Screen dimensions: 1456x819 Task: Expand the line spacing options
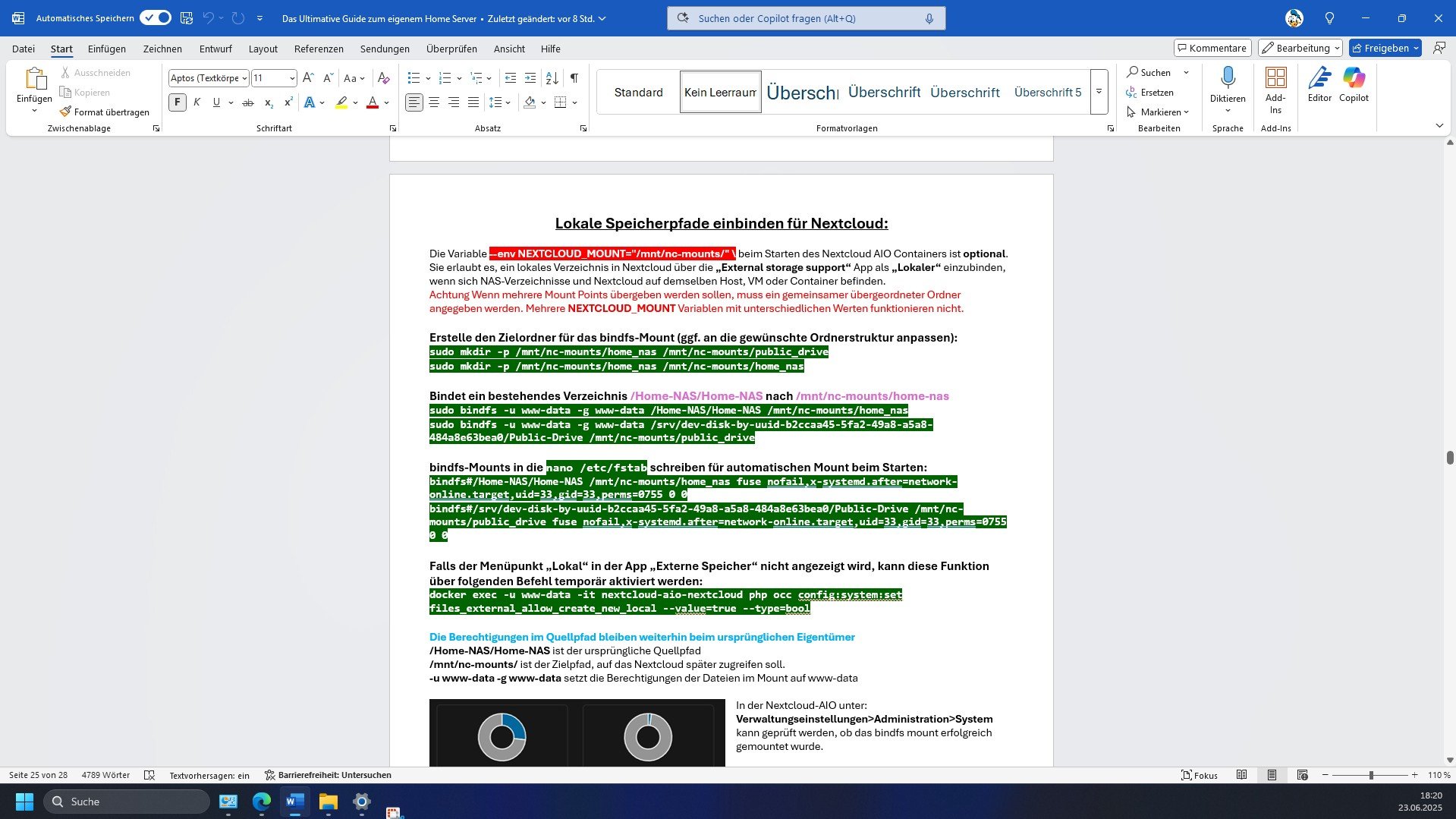coord(505,102)
